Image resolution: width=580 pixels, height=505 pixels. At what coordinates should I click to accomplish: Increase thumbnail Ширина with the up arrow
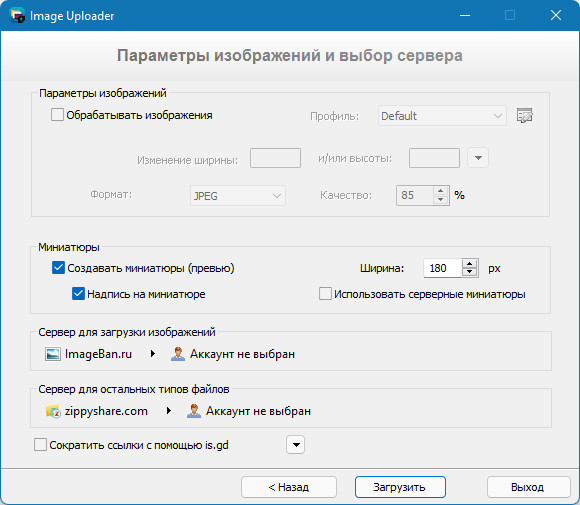pos(470,264)
